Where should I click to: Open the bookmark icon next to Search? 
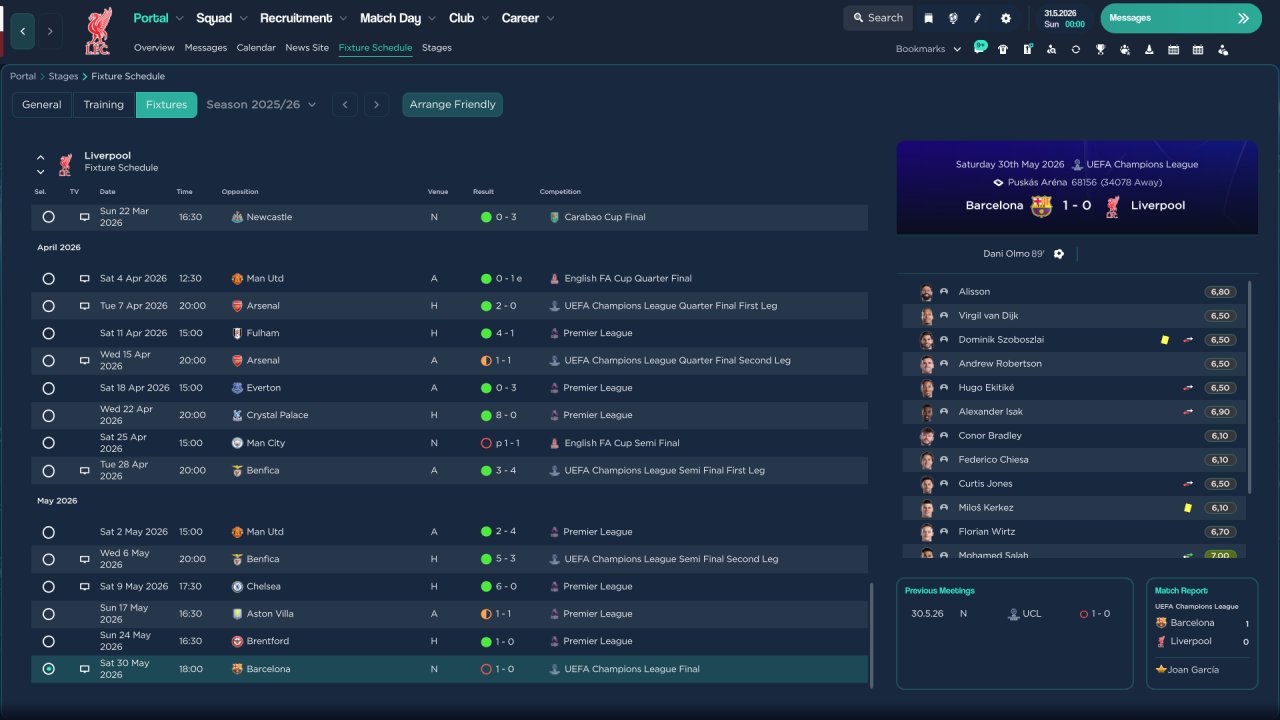coord(928,18)
